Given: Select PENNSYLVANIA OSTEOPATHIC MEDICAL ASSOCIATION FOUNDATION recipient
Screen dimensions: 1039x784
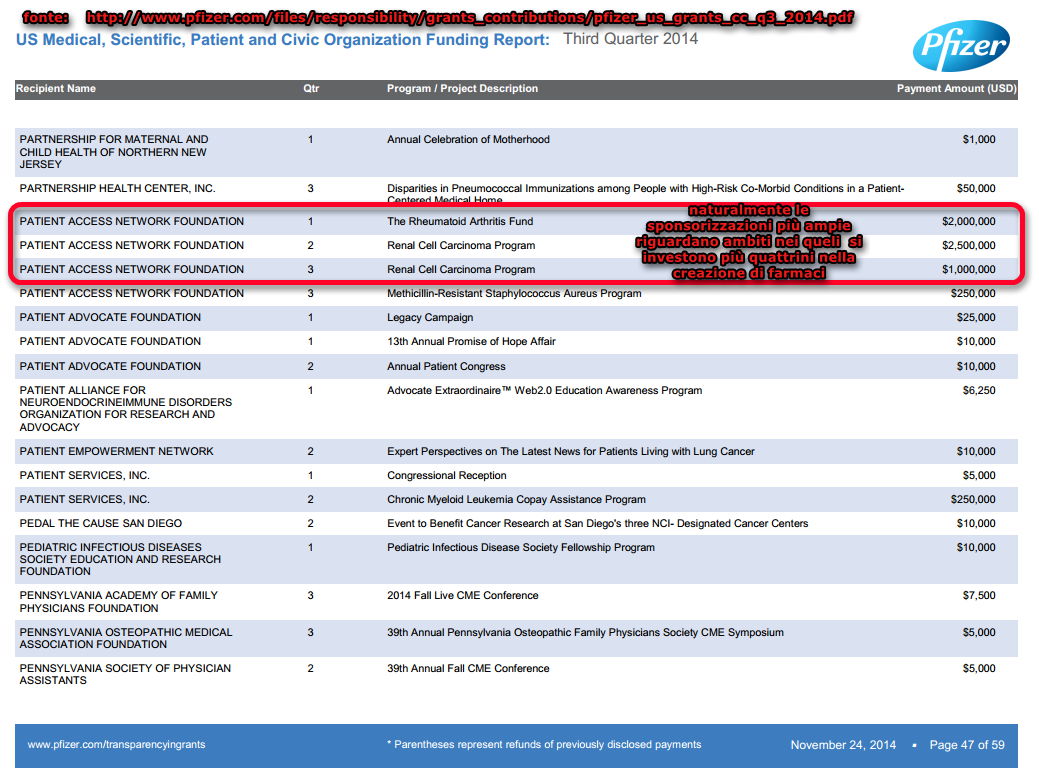Looking at the screenshot, I should pos(126,638).
